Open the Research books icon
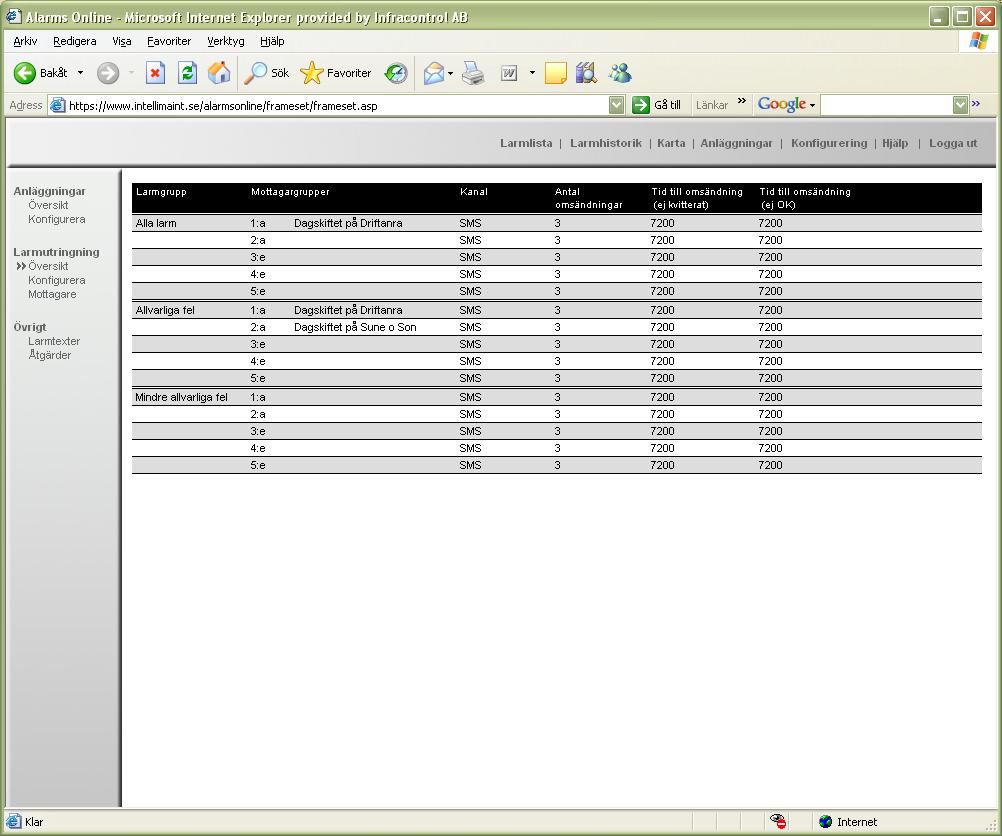1002x836 pixels. click(x=586, y=73)
